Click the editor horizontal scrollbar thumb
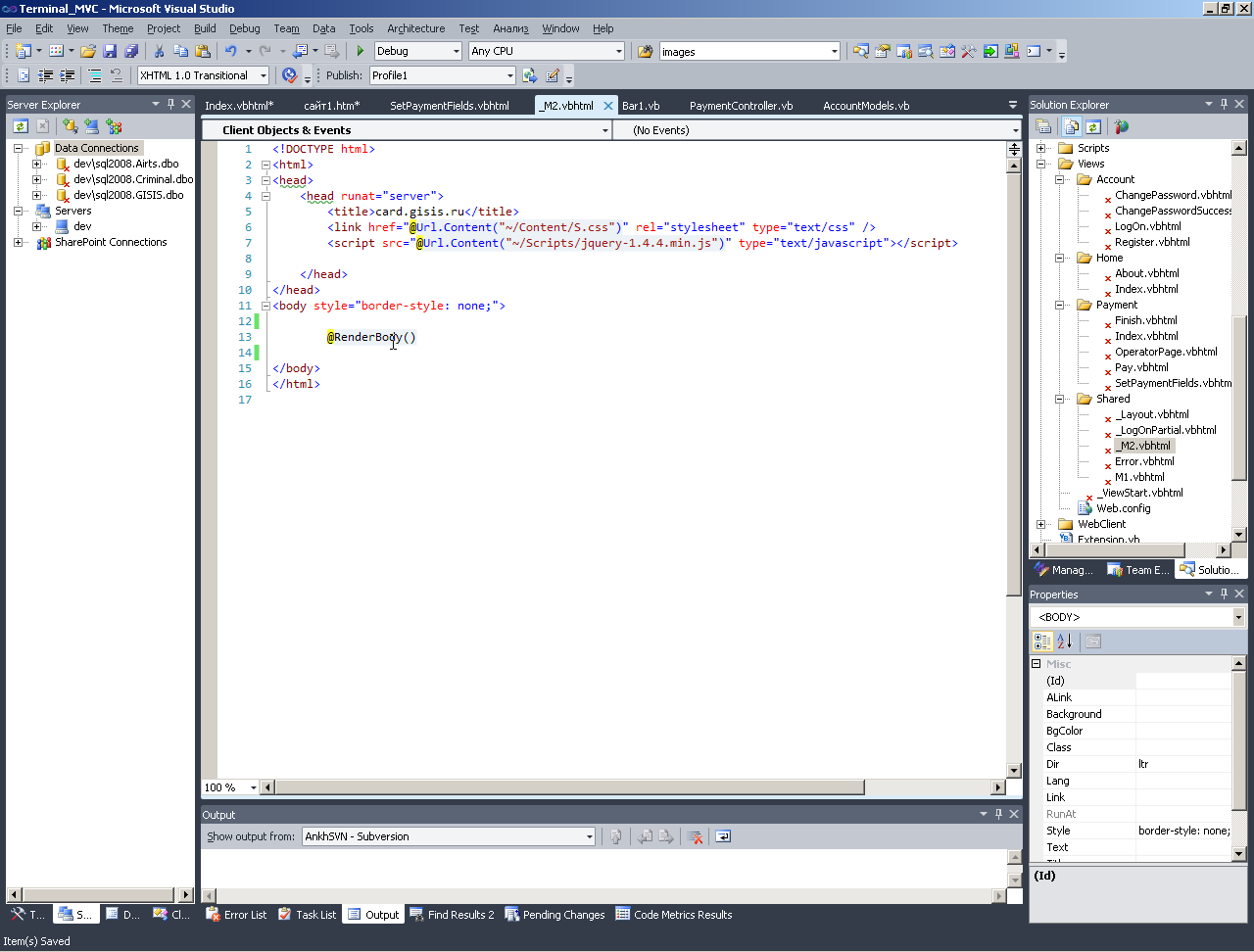 point(568,787)
